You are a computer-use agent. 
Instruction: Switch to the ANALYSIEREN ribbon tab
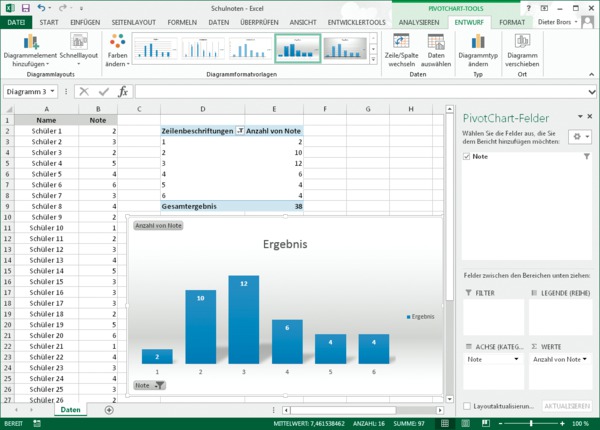(419, 21)
